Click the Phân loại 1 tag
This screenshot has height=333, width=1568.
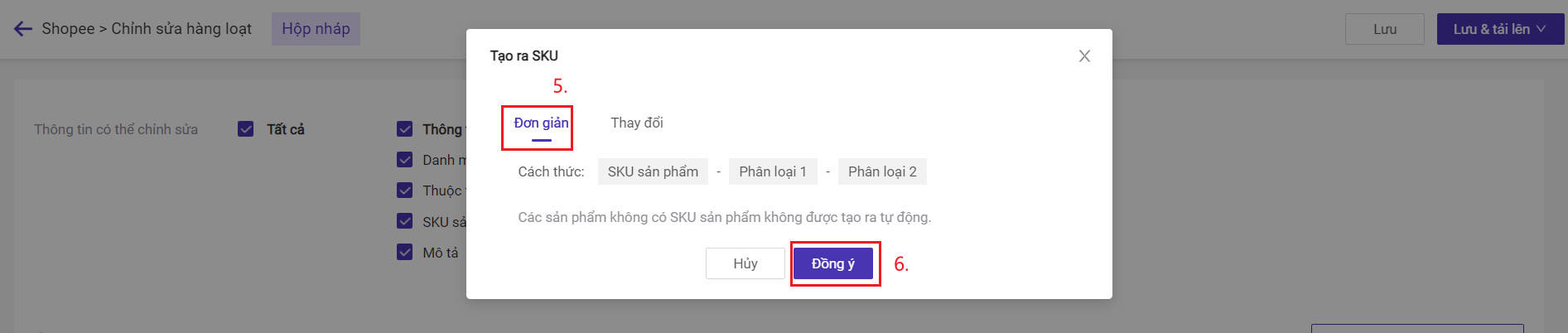(772, 171)
